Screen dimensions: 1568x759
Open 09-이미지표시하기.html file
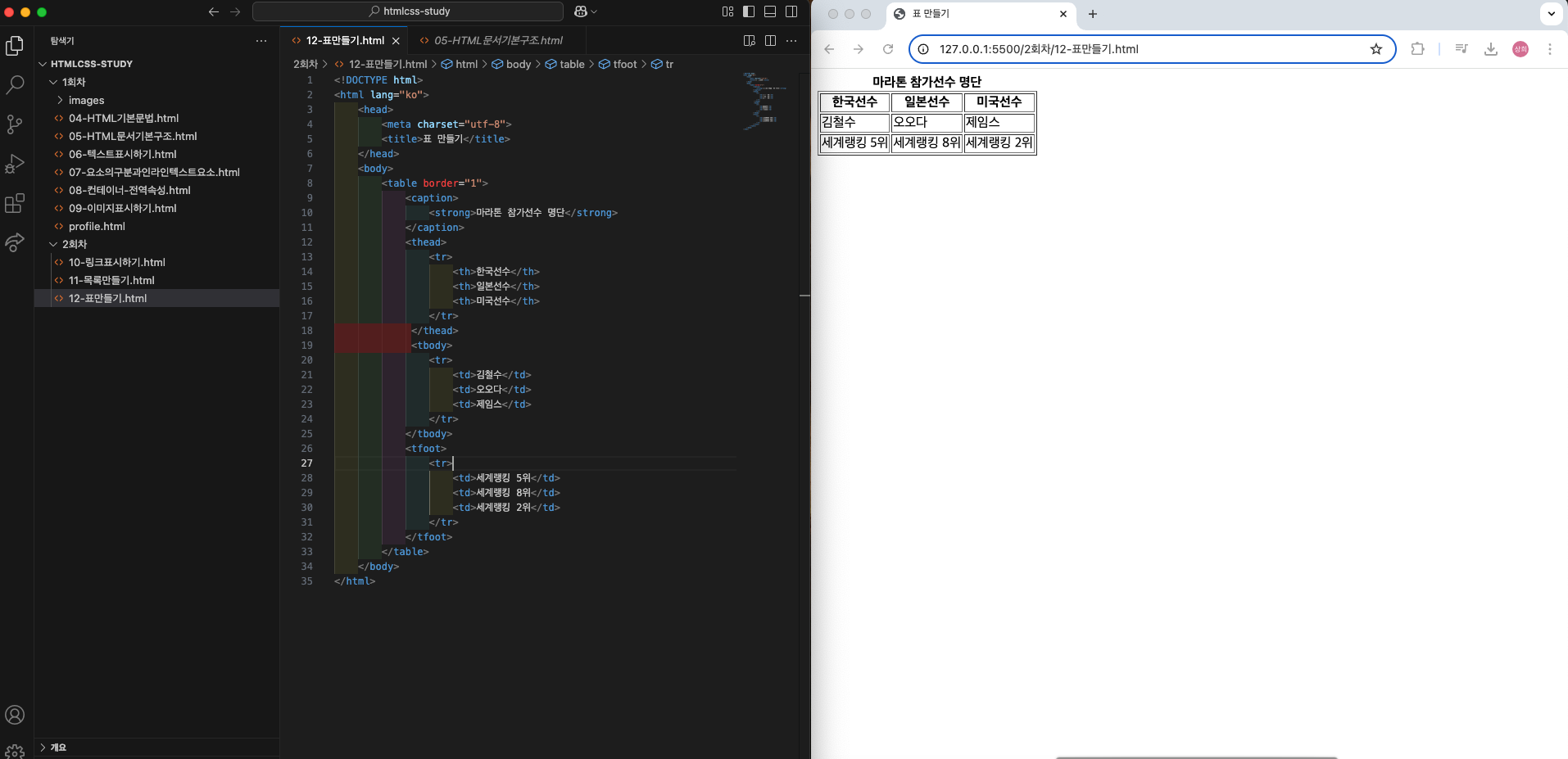tap(122, 208)
